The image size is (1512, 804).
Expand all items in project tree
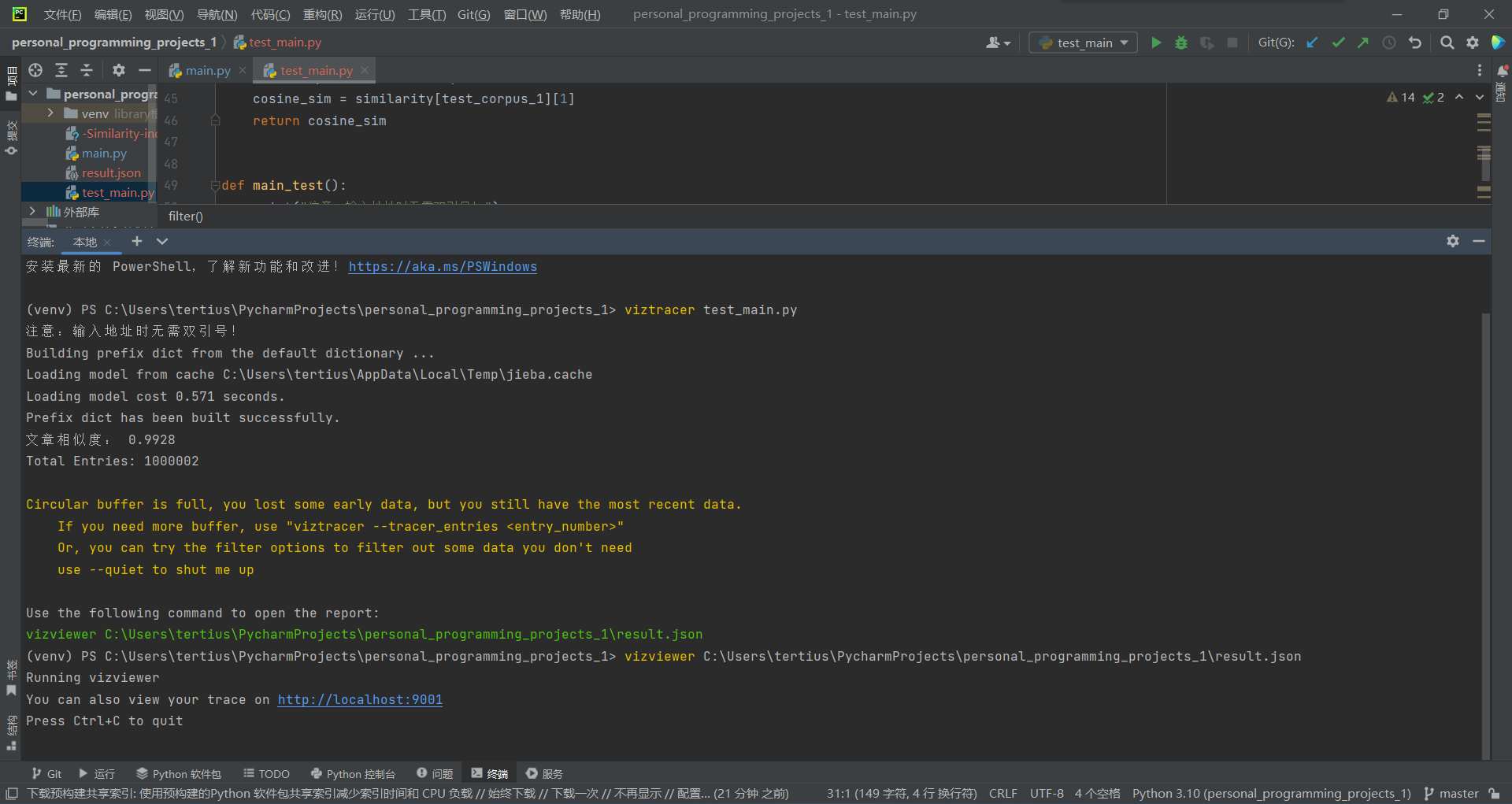click(61, 70)
